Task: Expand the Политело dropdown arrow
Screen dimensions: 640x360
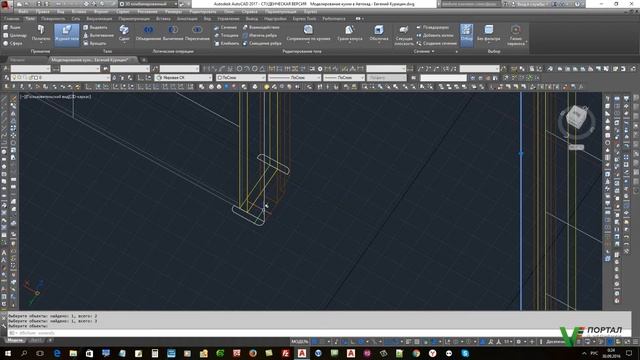Action: coord(41,42)
